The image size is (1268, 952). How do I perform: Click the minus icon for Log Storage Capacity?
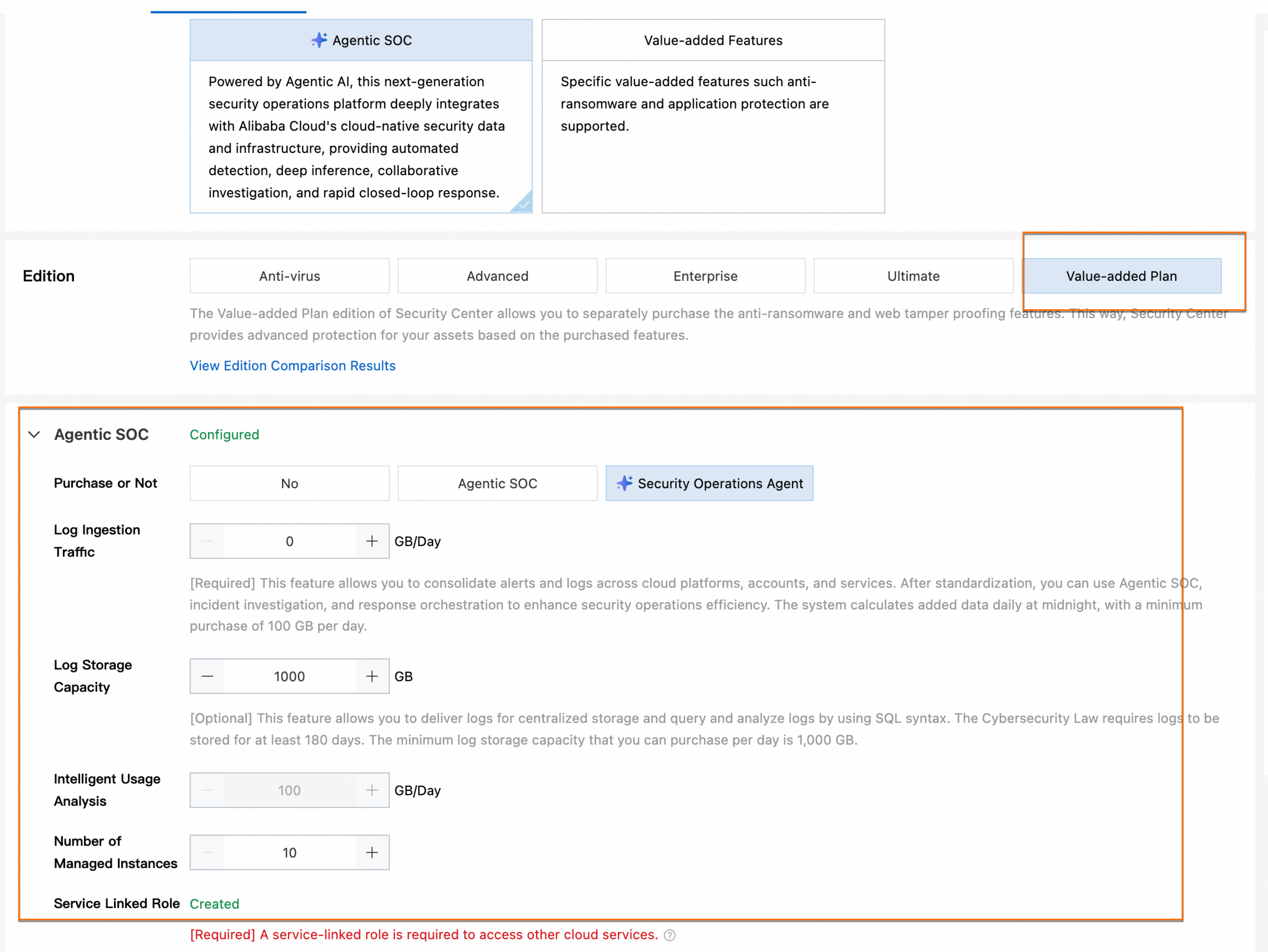pos(207,676)
